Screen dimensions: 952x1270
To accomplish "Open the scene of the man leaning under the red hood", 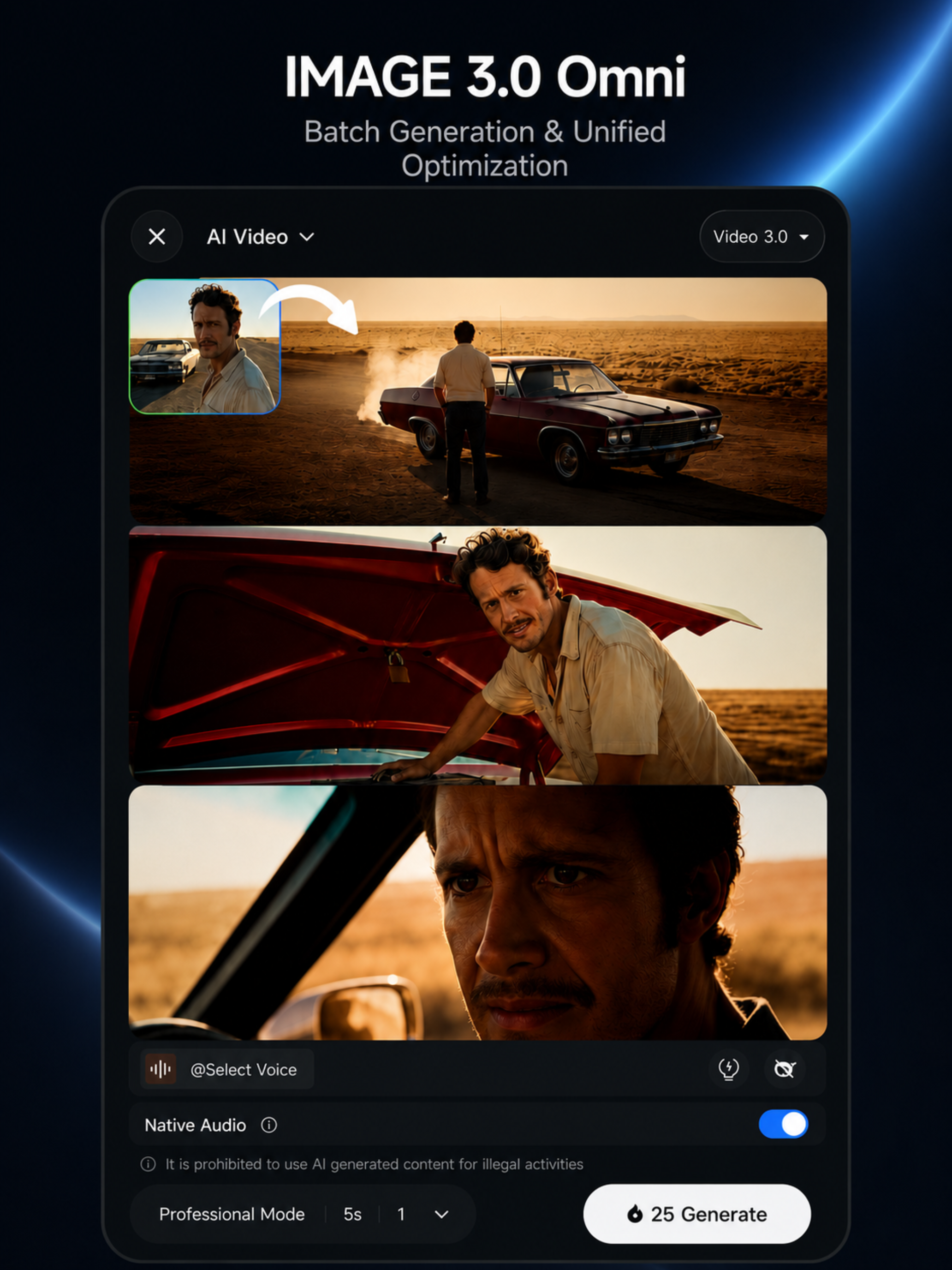I will pyautogui.click(x=477, y=655).
